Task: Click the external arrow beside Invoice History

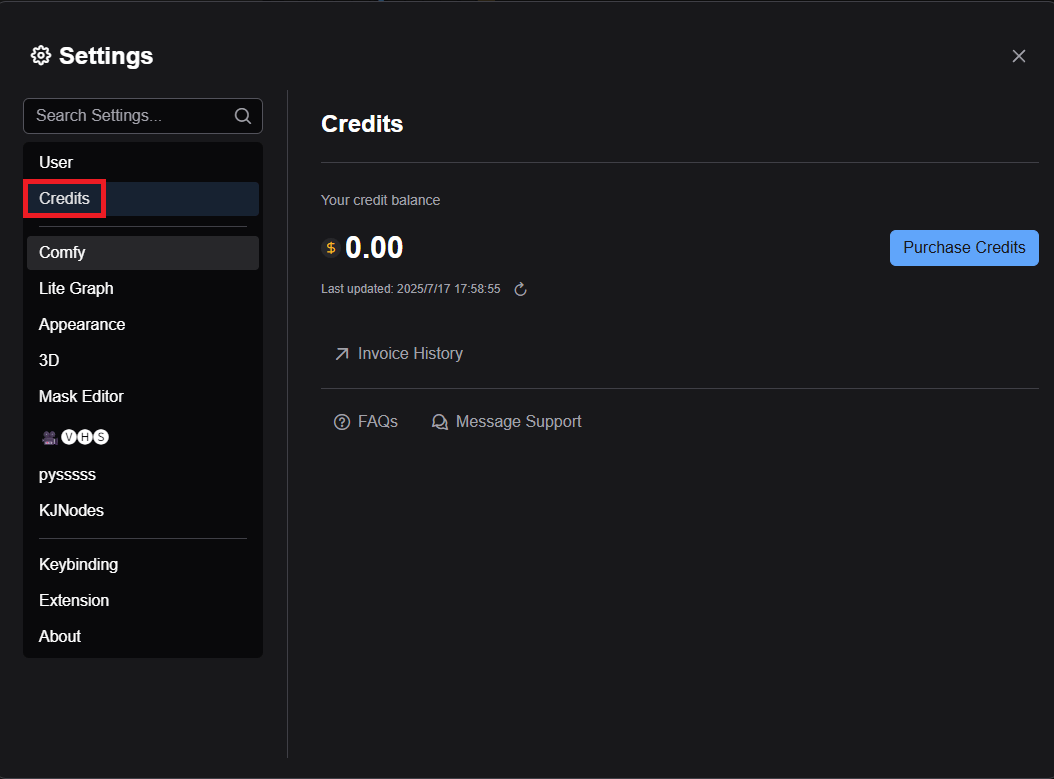Action: 341,353
